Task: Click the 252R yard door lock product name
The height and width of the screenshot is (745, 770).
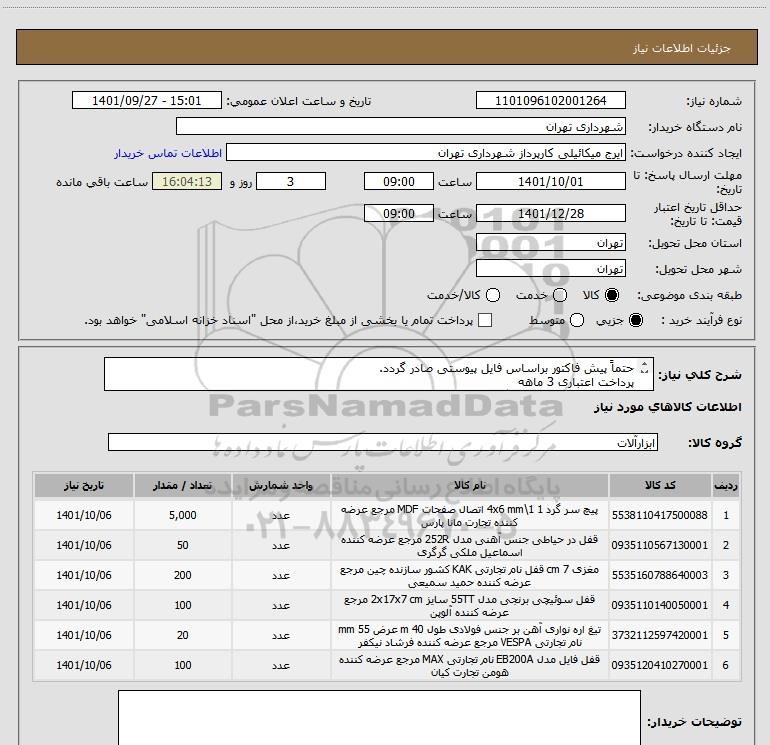Action: (469, 546)
